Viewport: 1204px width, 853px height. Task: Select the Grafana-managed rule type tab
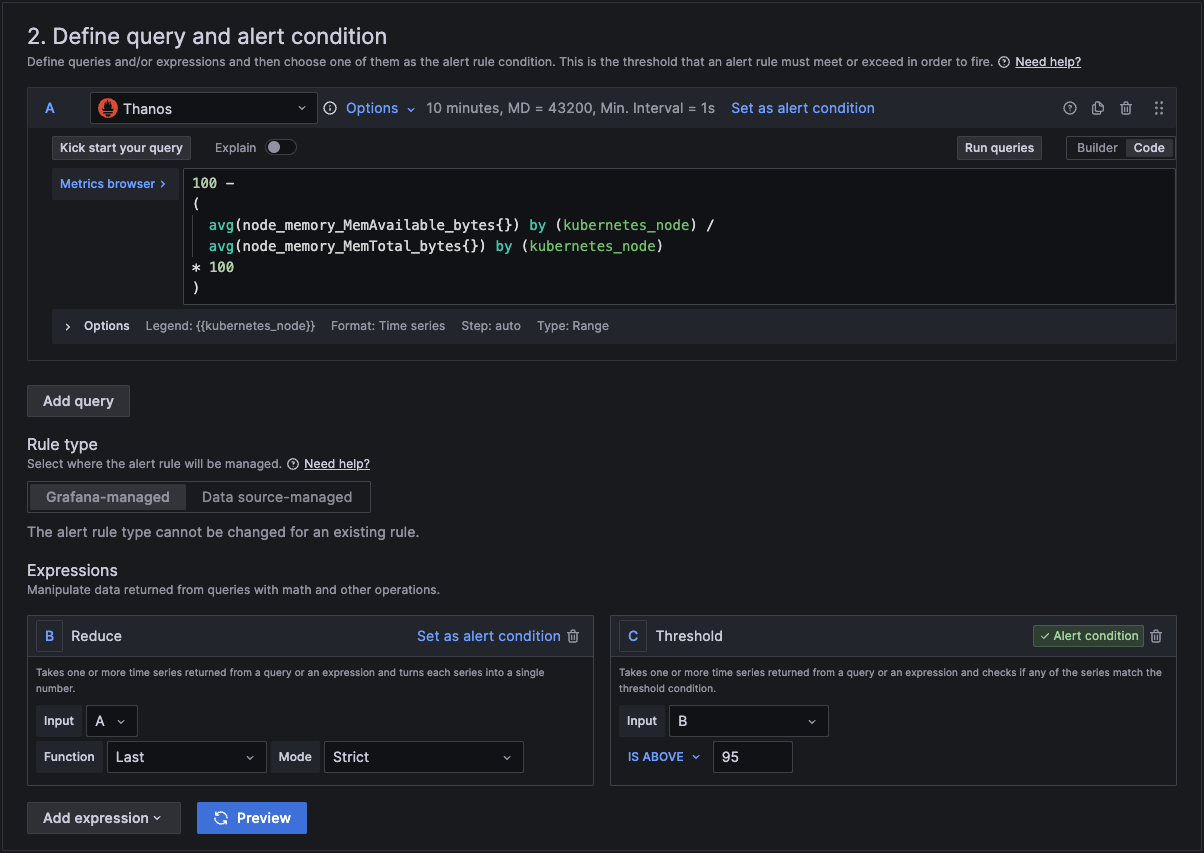coord(108,497)
